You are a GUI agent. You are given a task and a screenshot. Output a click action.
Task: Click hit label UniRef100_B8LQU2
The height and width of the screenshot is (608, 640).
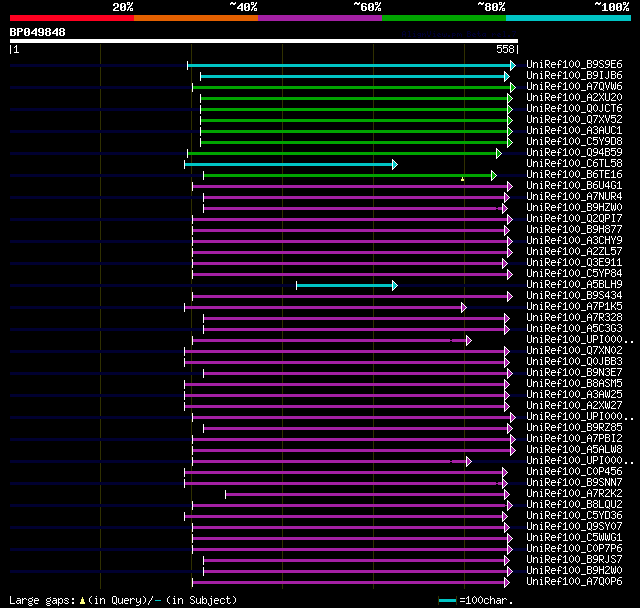click(574, 505)
